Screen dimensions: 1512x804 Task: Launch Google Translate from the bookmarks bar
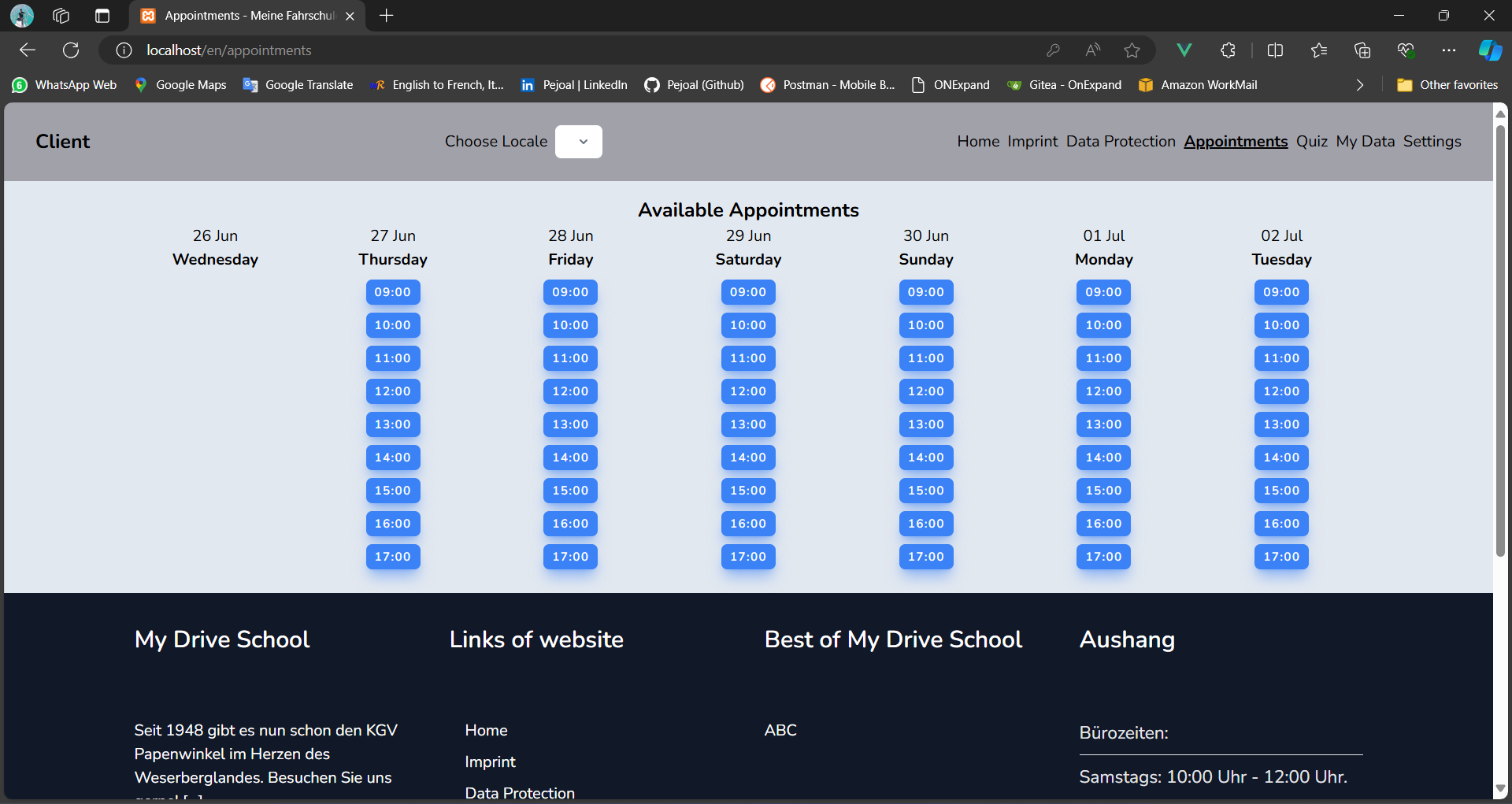click(x=298, y=84)
